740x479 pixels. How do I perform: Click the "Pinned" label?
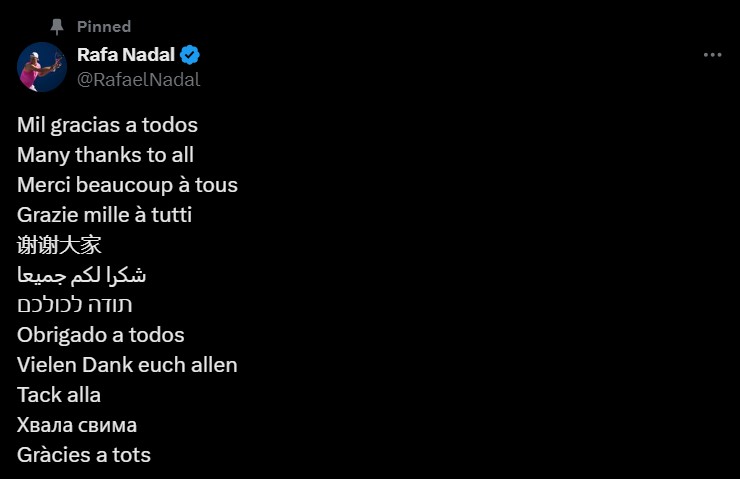tap(104, 26)
